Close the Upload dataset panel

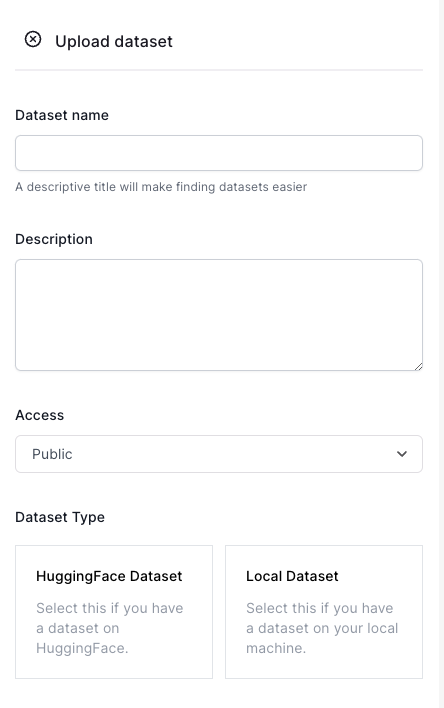pyautogui.click(x=33, y=40)
